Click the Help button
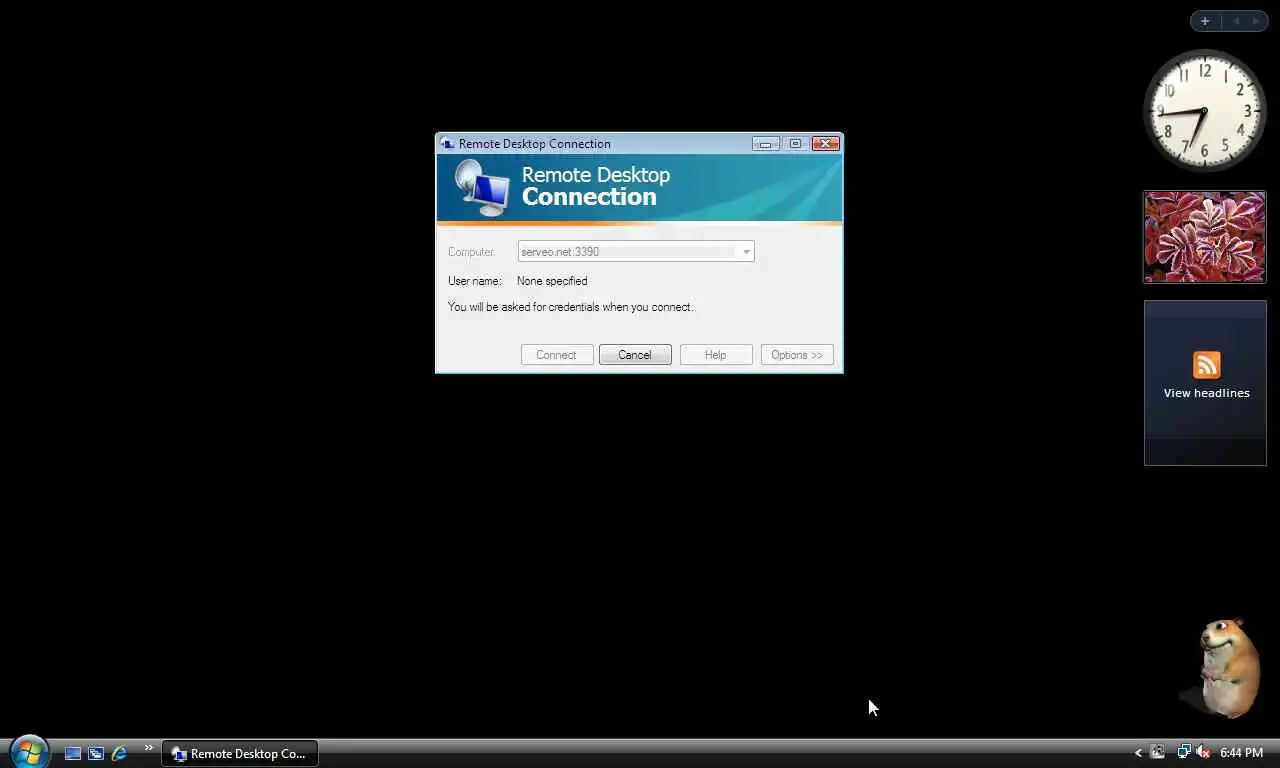This screenshot has width=1280, height=768. (x=716, y=355)
